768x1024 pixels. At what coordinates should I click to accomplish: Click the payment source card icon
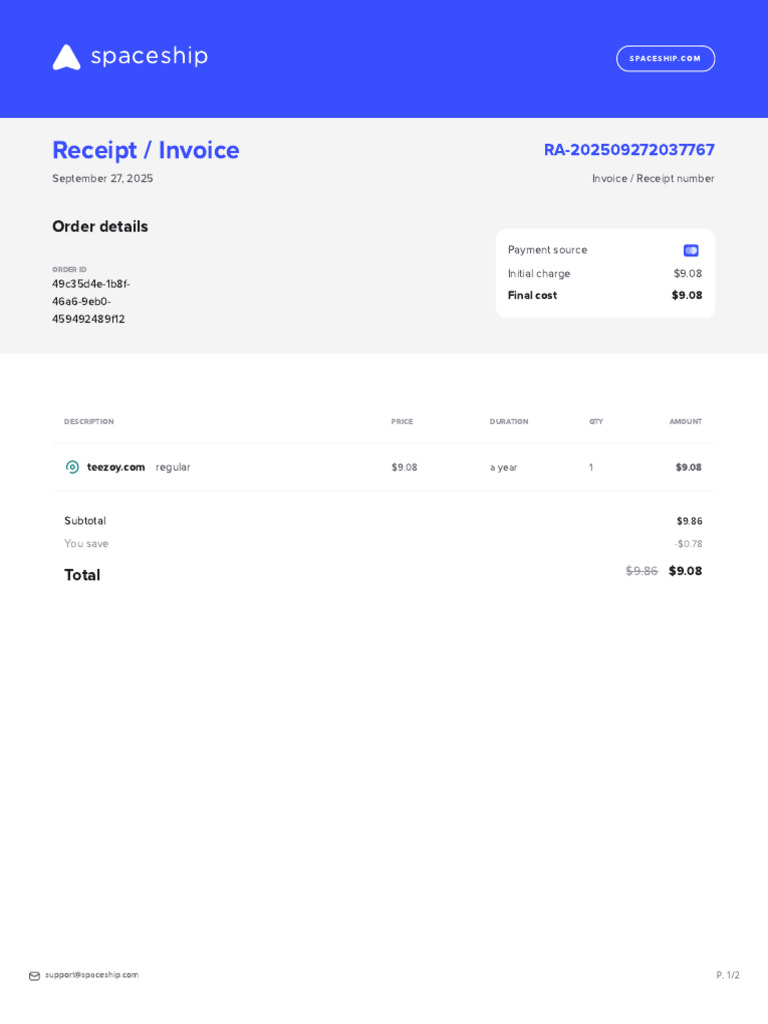[x=691, y=250]
